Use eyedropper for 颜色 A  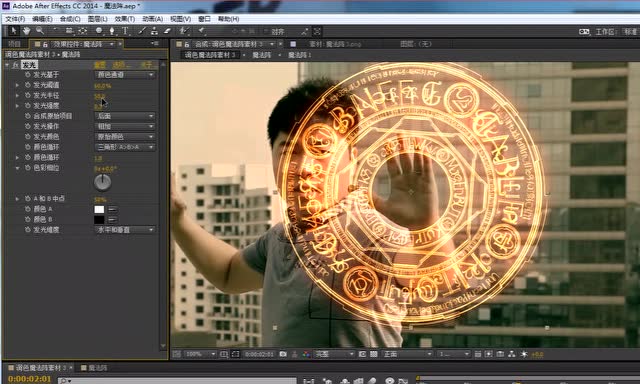112,209
